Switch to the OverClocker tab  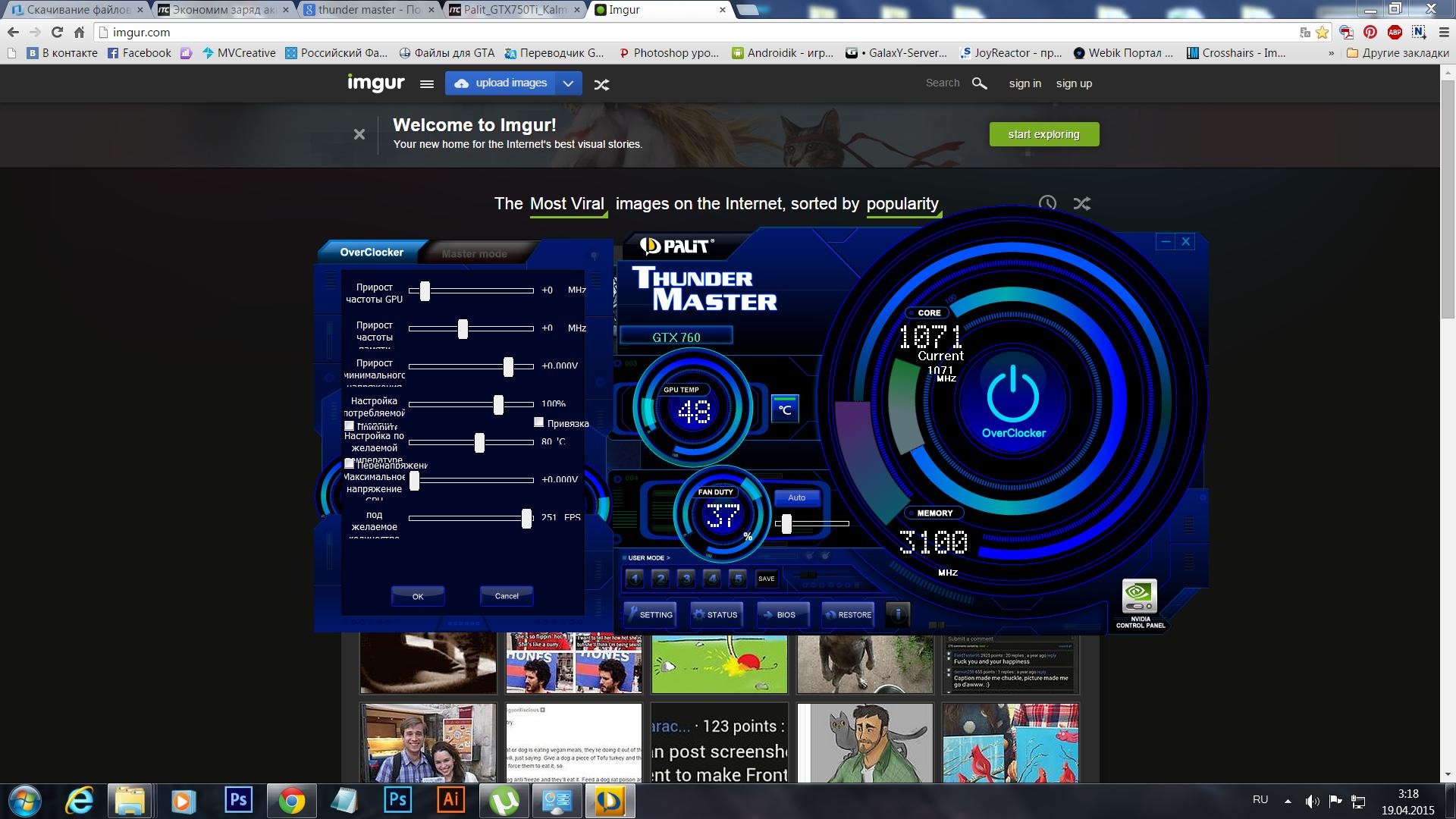pyautogui.click(x=372, y=253)
